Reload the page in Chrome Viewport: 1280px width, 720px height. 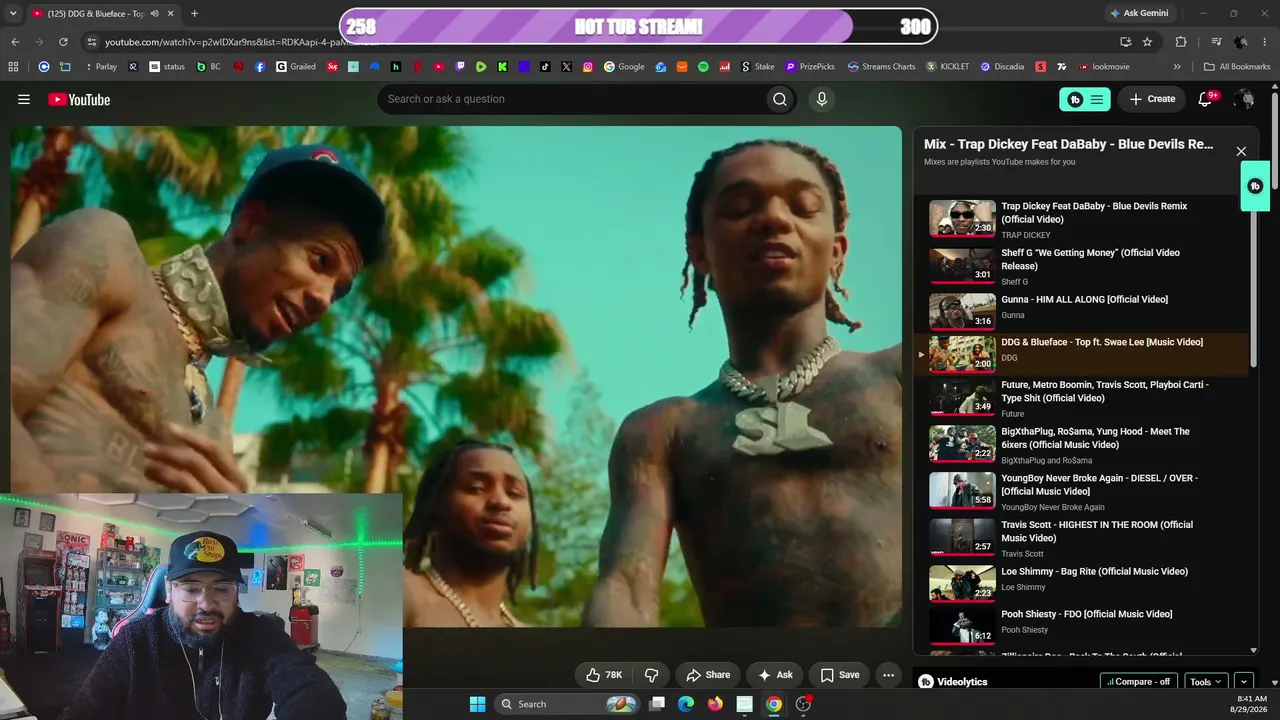(x=63, y=42)
